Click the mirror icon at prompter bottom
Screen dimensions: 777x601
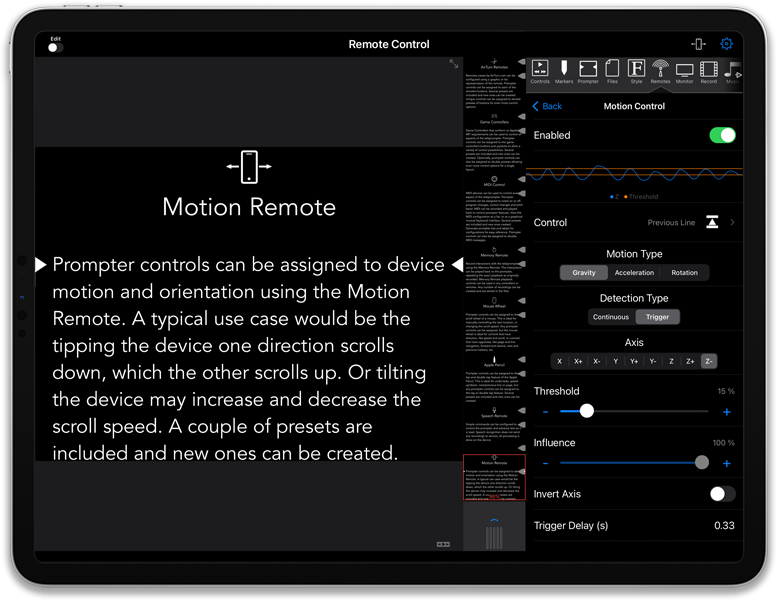pos(443,544)
